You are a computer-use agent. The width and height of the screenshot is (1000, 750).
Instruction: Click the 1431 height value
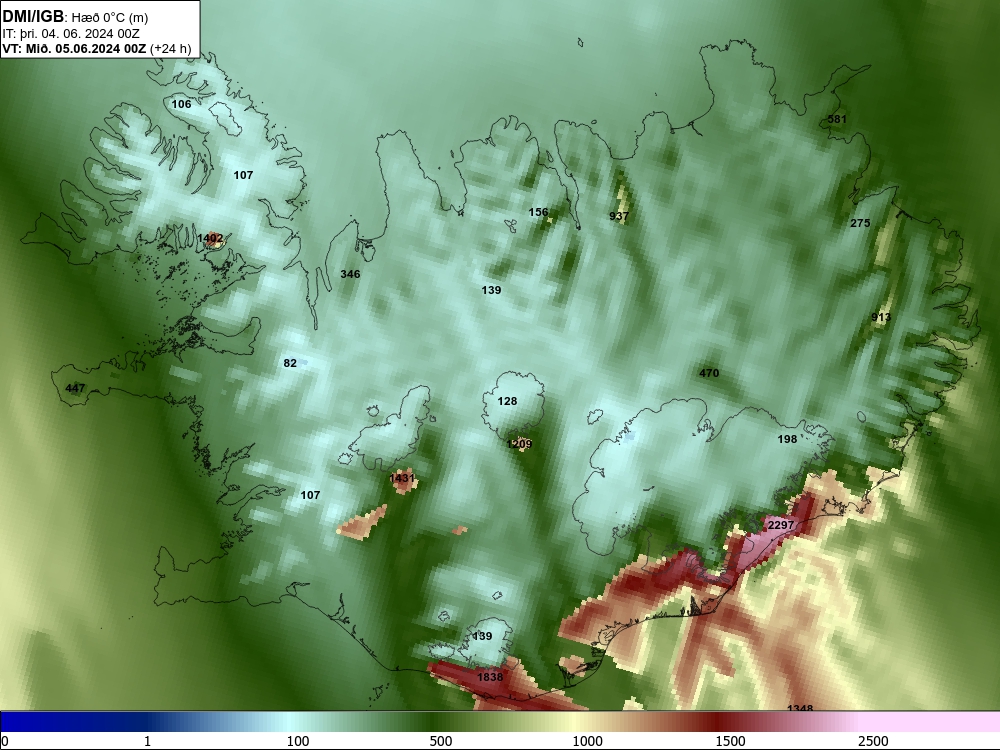click(x=402, y=478)
